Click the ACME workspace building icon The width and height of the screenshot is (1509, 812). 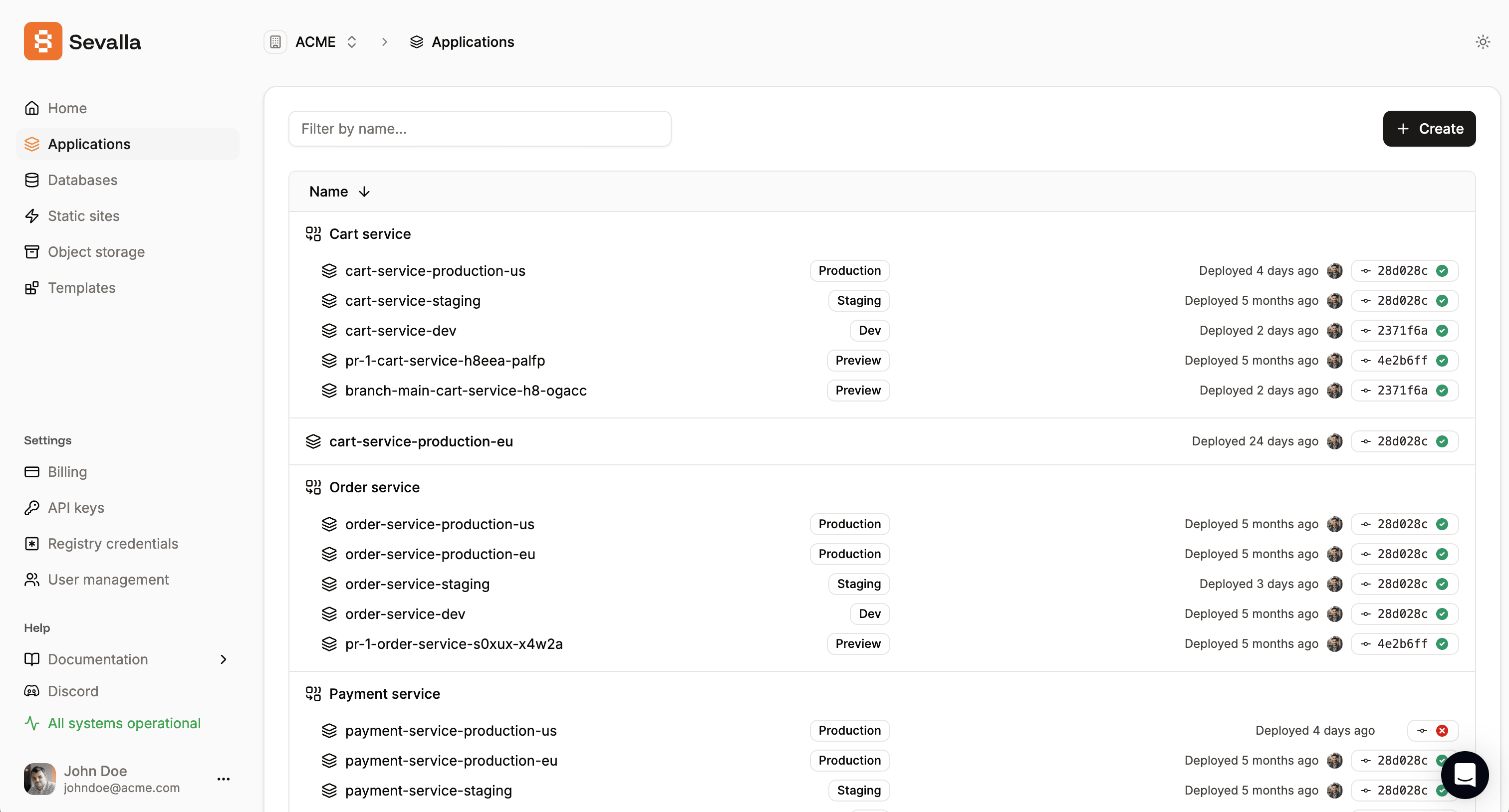275,41
